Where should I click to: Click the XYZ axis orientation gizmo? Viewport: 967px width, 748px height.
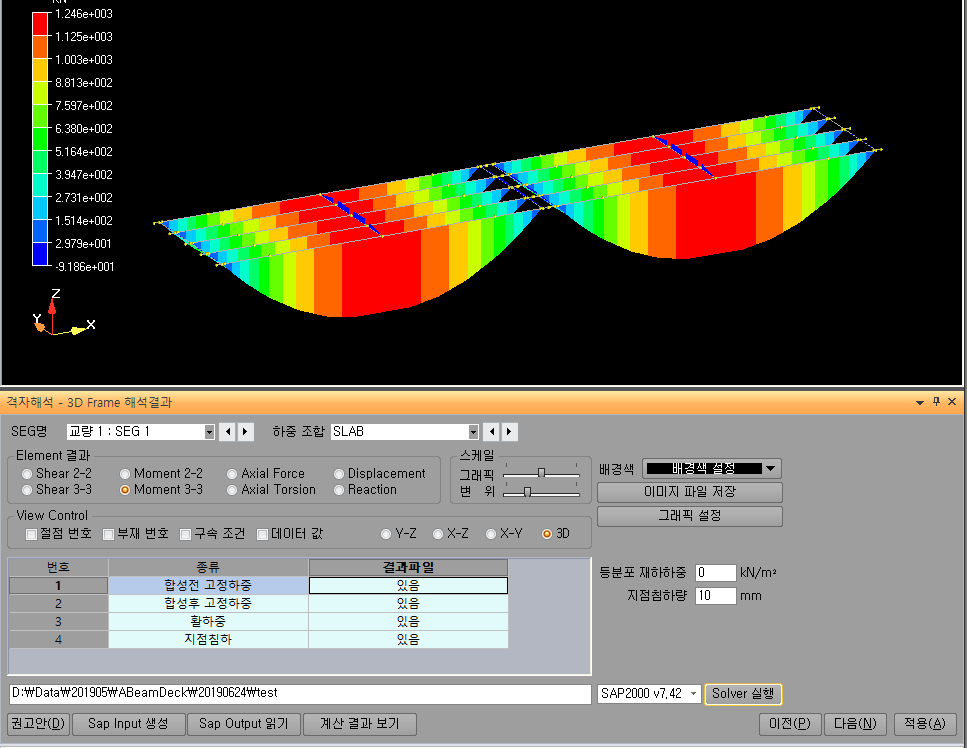point(63,312)
